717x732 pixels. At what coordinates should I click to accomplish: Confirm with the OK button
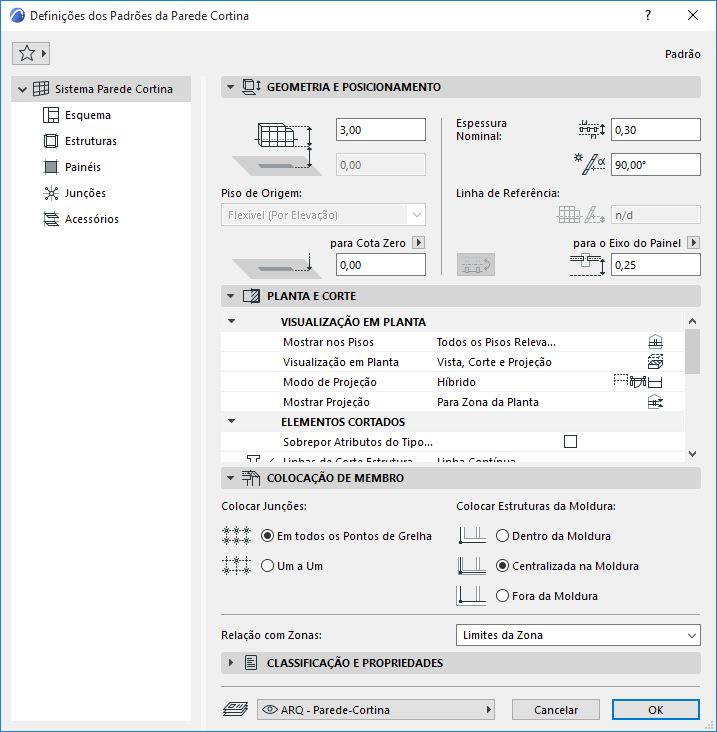pos(656,710)
